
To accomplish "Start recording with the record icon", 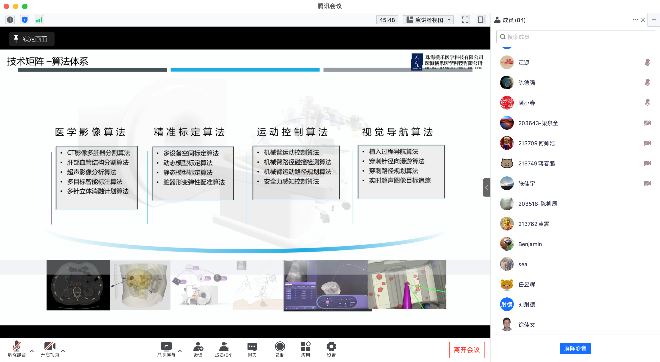I will [279, 349].
